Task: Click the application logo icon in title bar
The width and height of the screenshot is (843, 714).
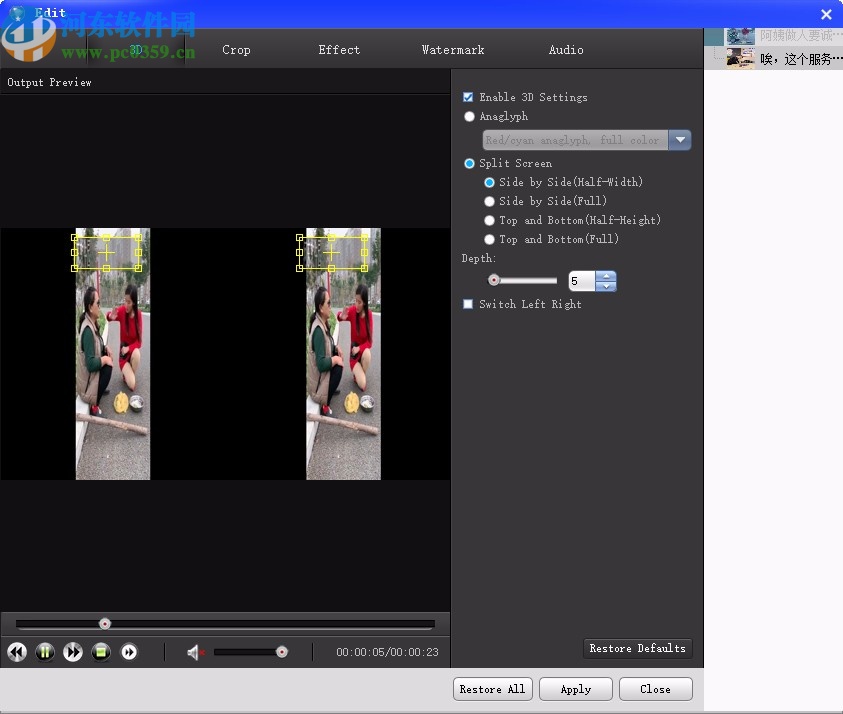Action: tap(17, 13)
